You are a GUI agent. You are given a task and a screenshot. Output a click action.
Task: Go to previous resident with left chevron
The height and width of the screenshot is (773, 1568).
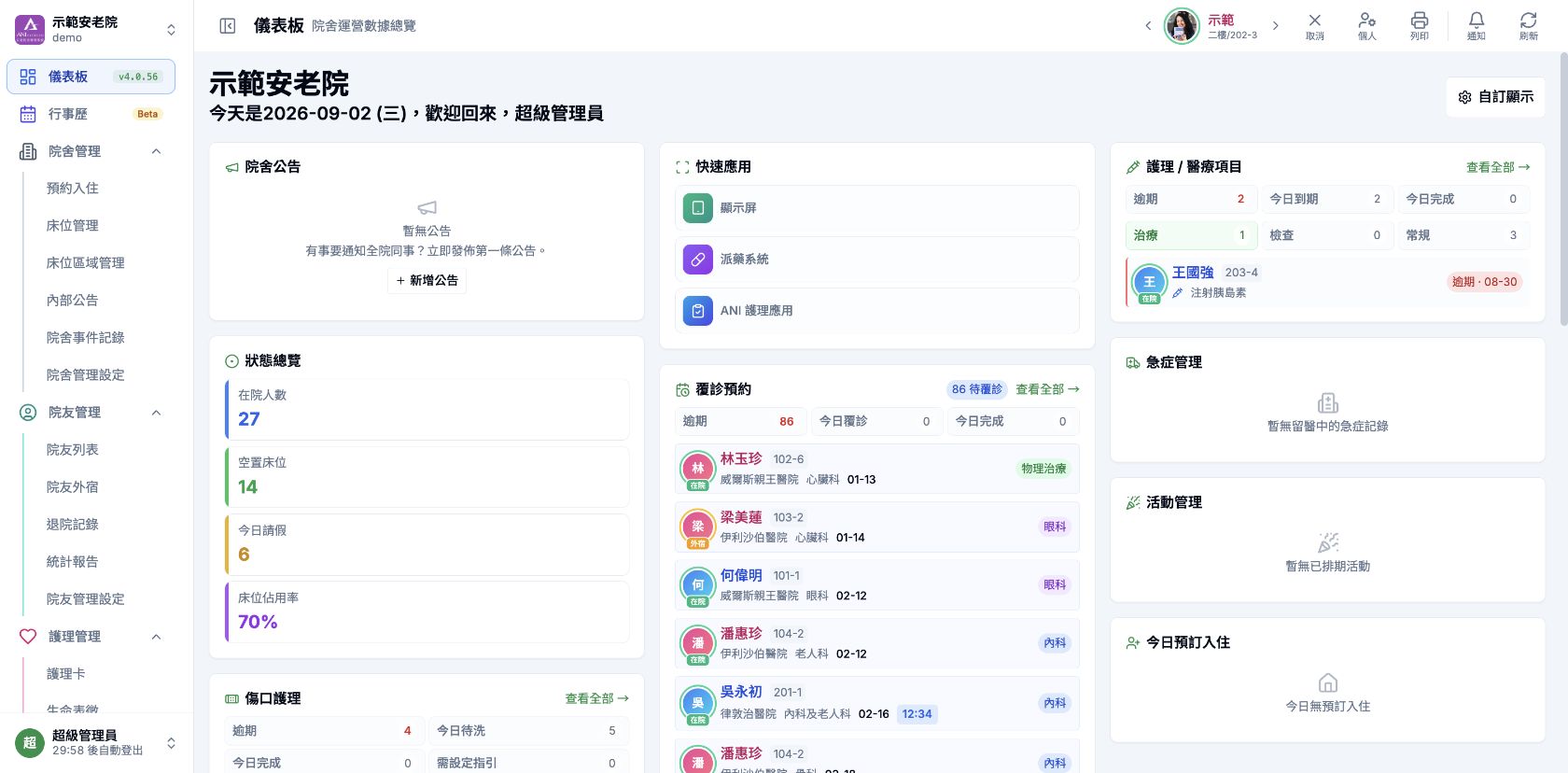coord(1148,26)
